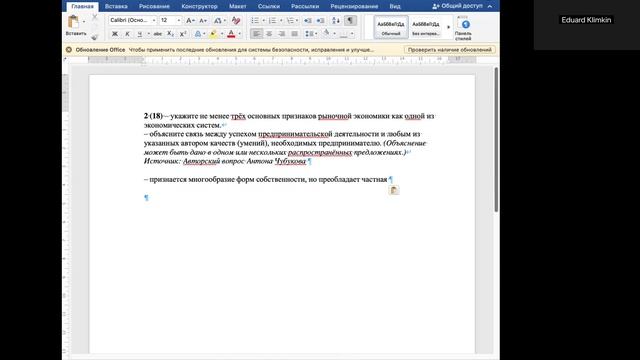Viewport: 640px width, 360px height.
Task: Collapse the ribbon with the chevron
Action: pos(490,6)
